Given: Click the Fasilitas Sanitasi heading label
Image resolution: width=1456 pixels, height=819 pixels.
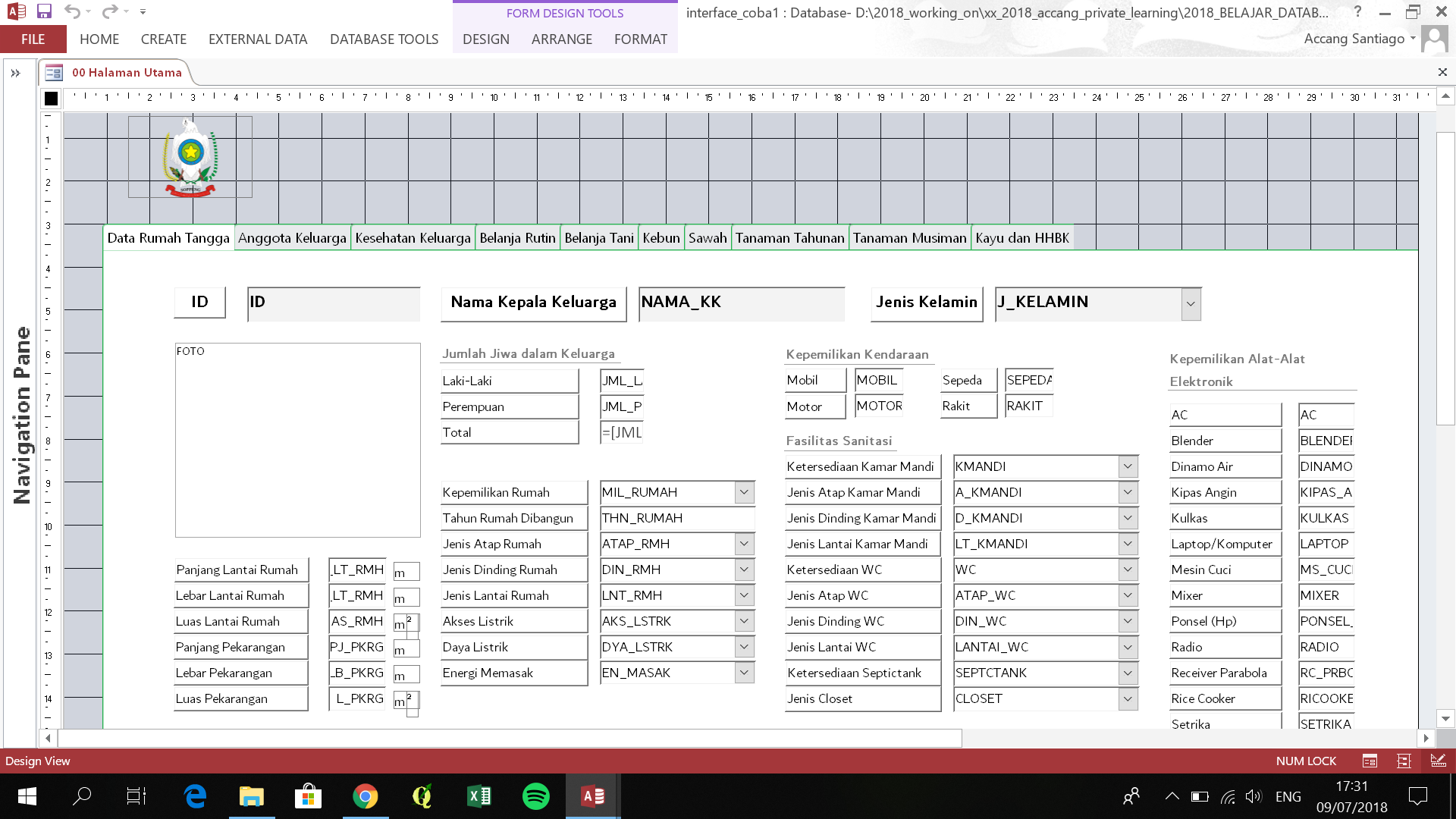Looking at the screenshot, I should (839, 441).
